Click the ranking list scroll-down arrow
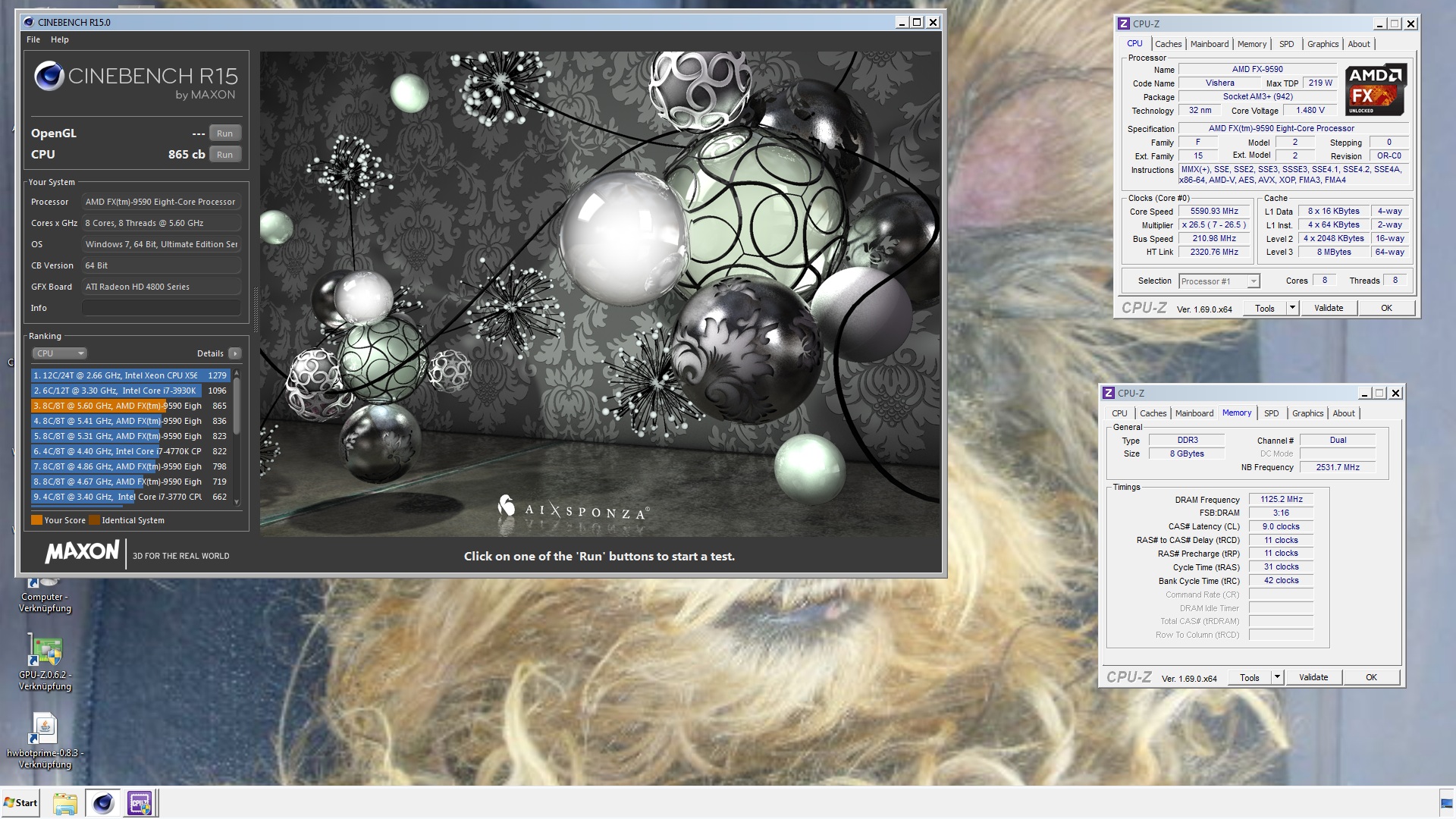The height and width of the screenshot is (819, 1456). pos(237,501)
